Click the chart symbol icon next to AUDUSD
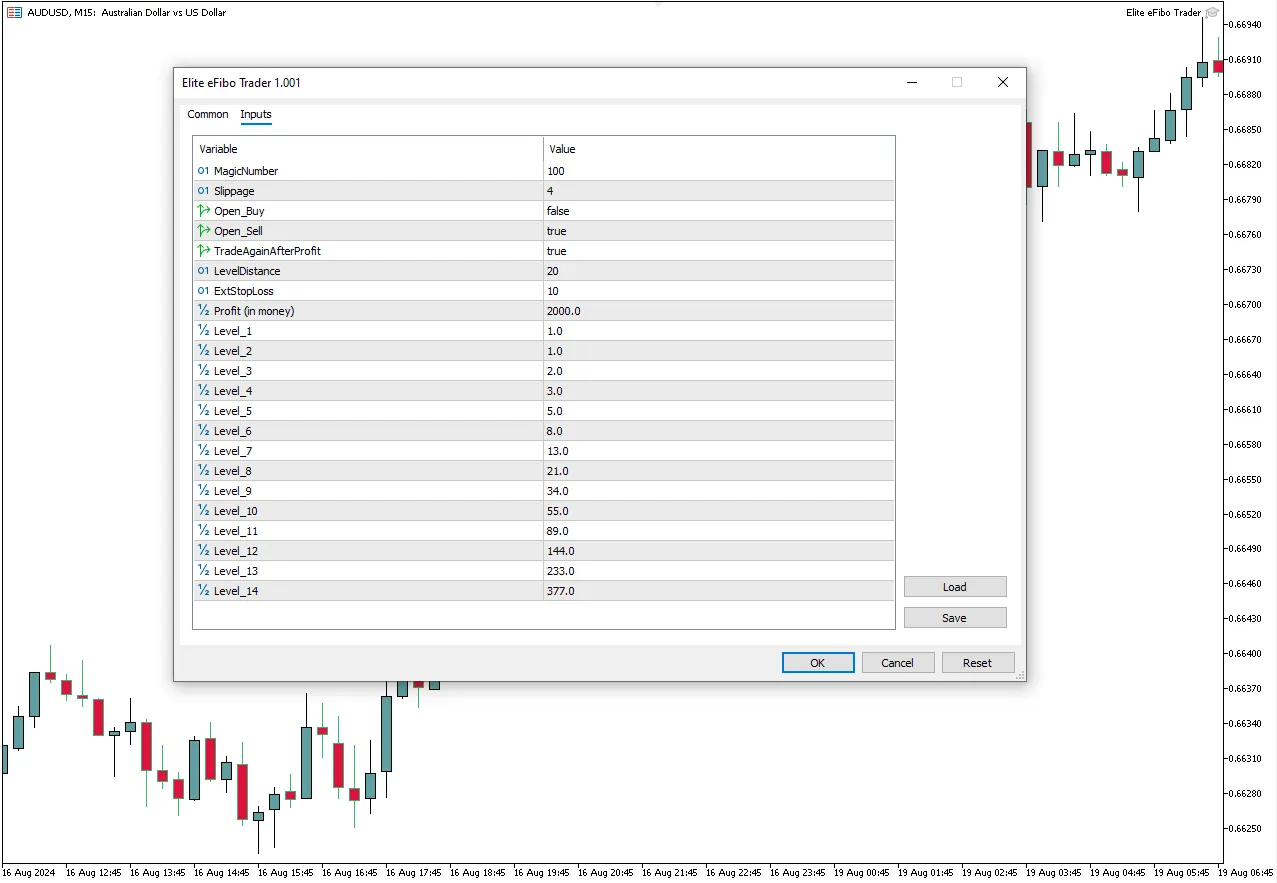This screenshot has height=883, width=1277. tap(14, 13)
